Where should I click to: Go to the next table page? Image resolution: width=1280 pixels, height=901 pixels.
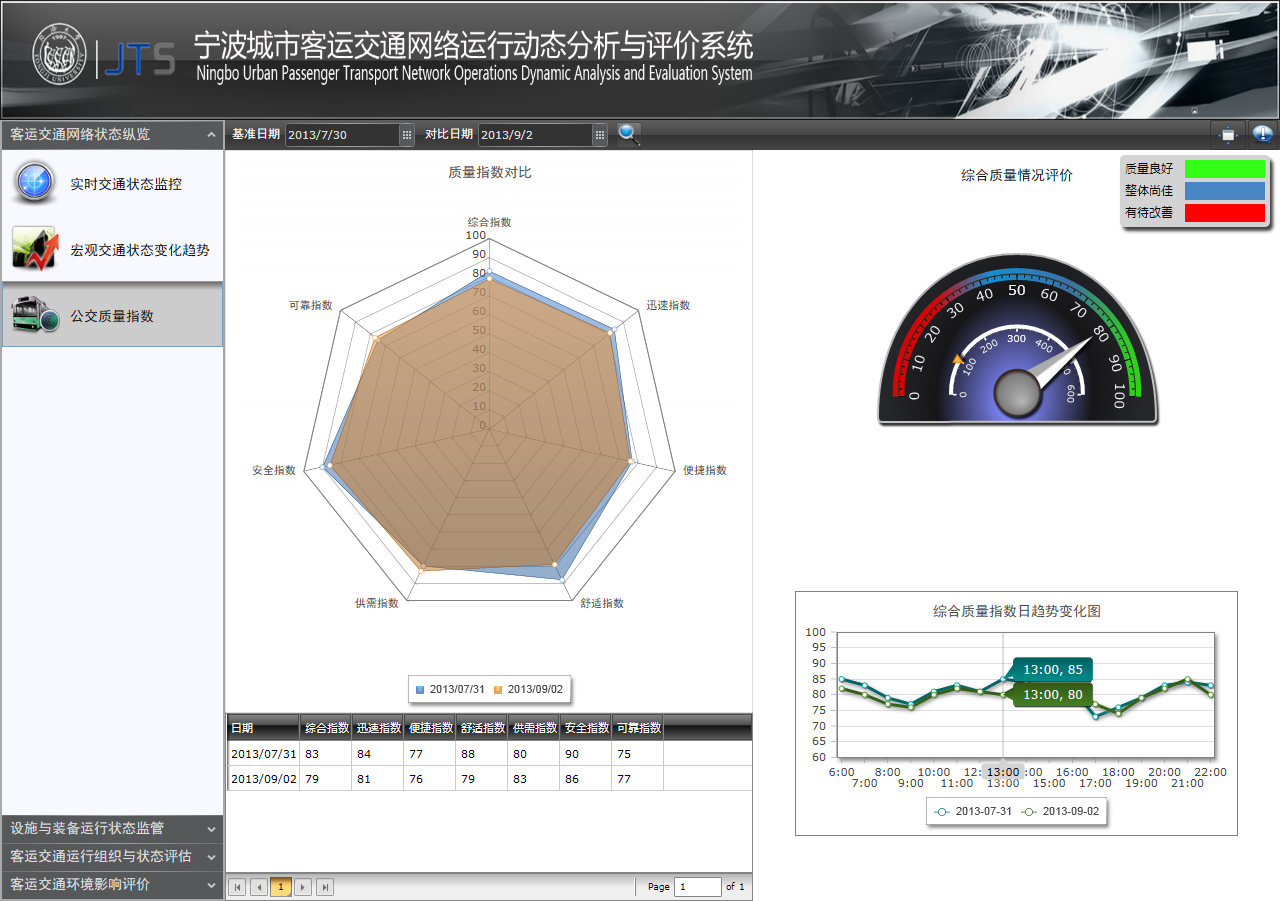tap(303, 887)
